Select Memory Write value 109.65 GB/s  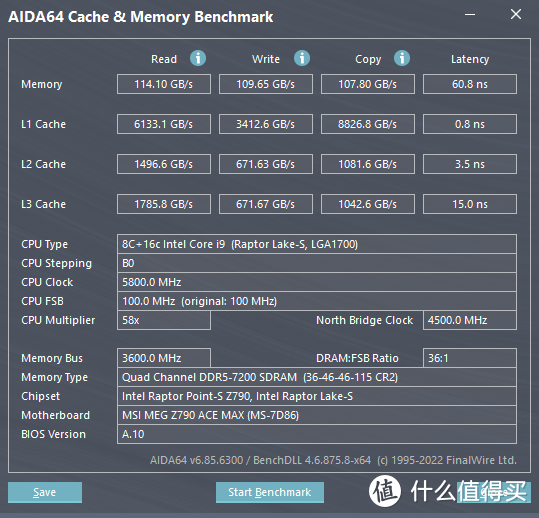(266, 84)
